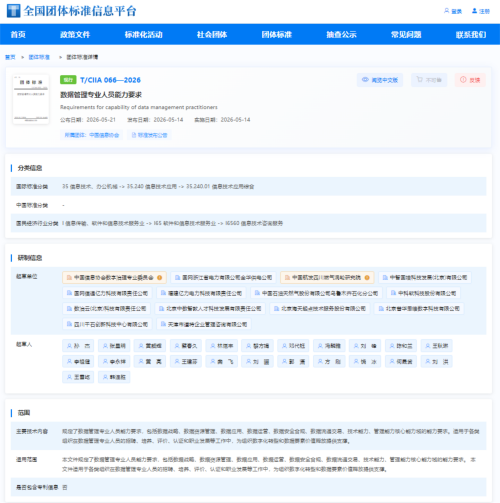Go to 联系我们 in the navigation bar
This screenshot has height=503, width=500.
point(471,34)
